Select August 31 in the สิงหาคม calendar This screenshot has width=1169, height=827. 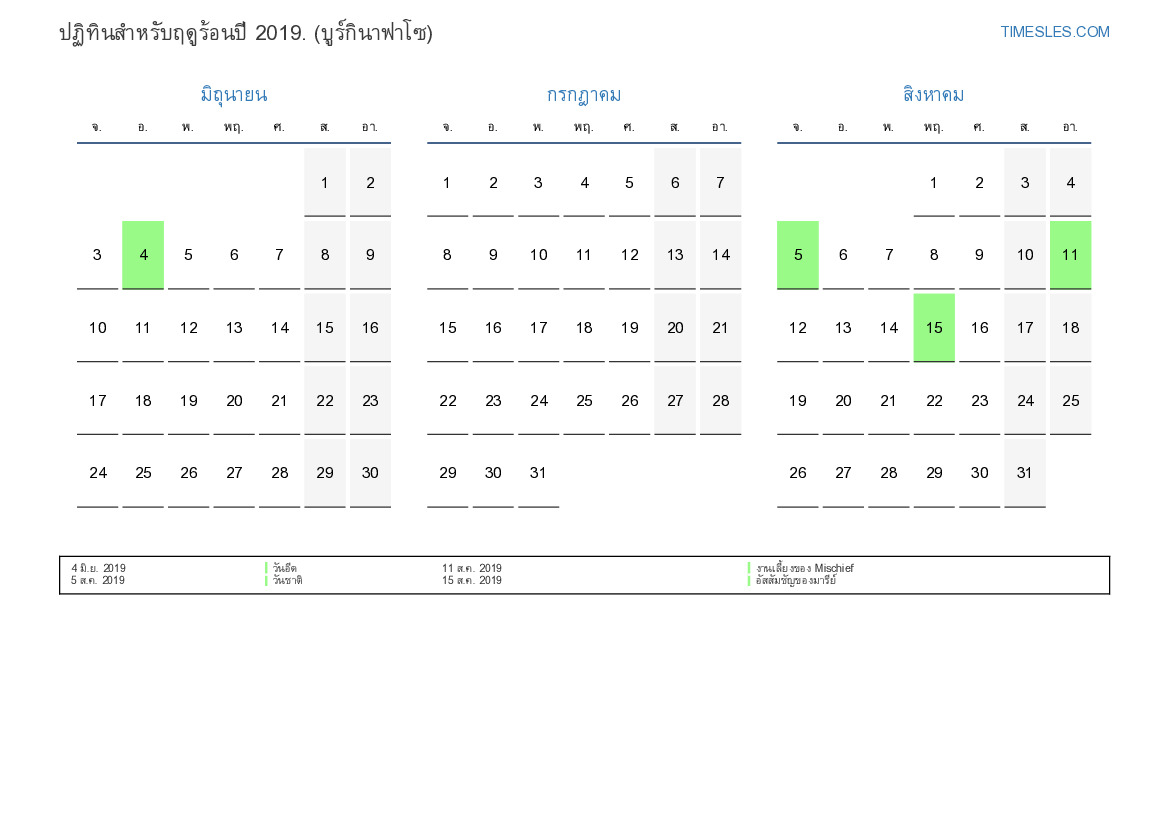(x=1024, y=473)
